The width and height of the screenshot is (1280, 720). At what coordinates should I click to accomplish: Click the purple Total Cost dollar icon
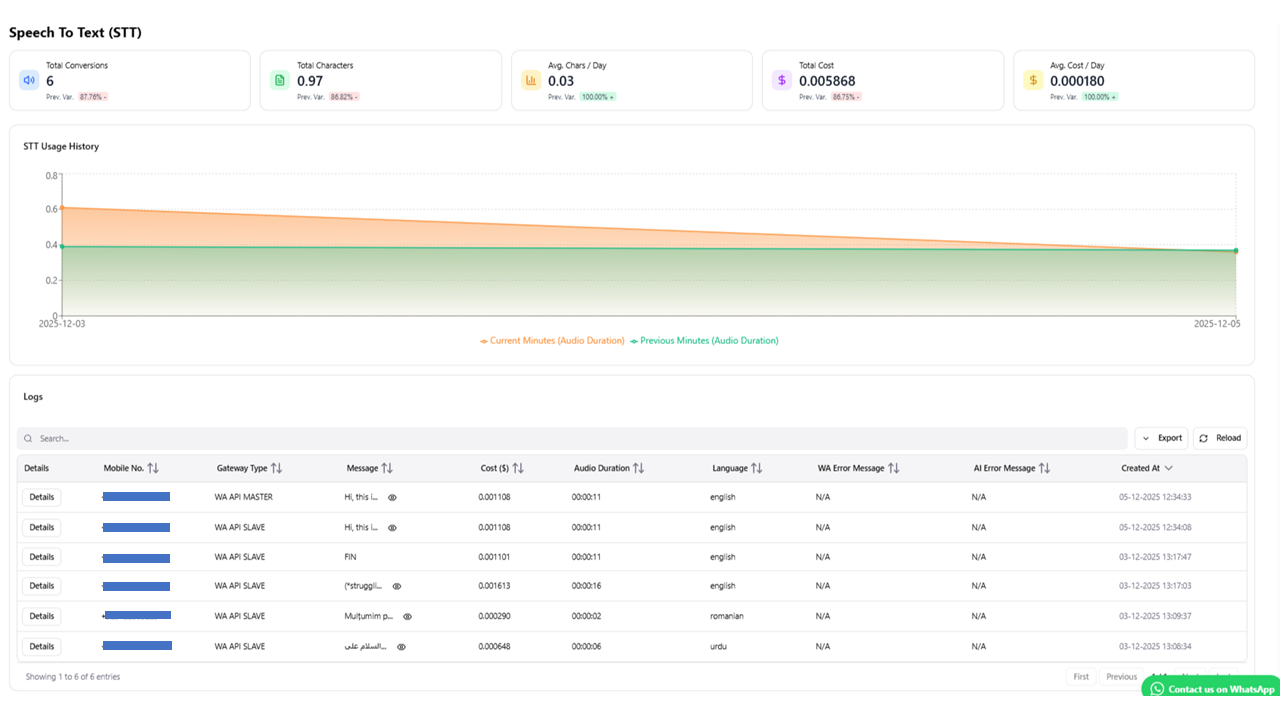(x=782, y=80)
